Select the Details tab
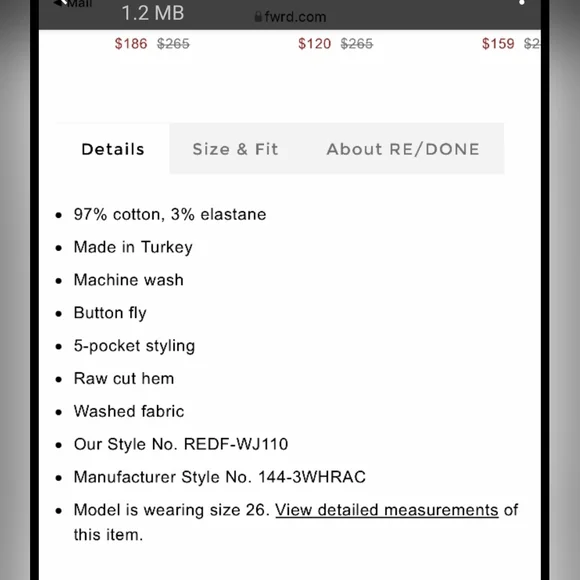580x580 pixels. [x=113, y=149]
